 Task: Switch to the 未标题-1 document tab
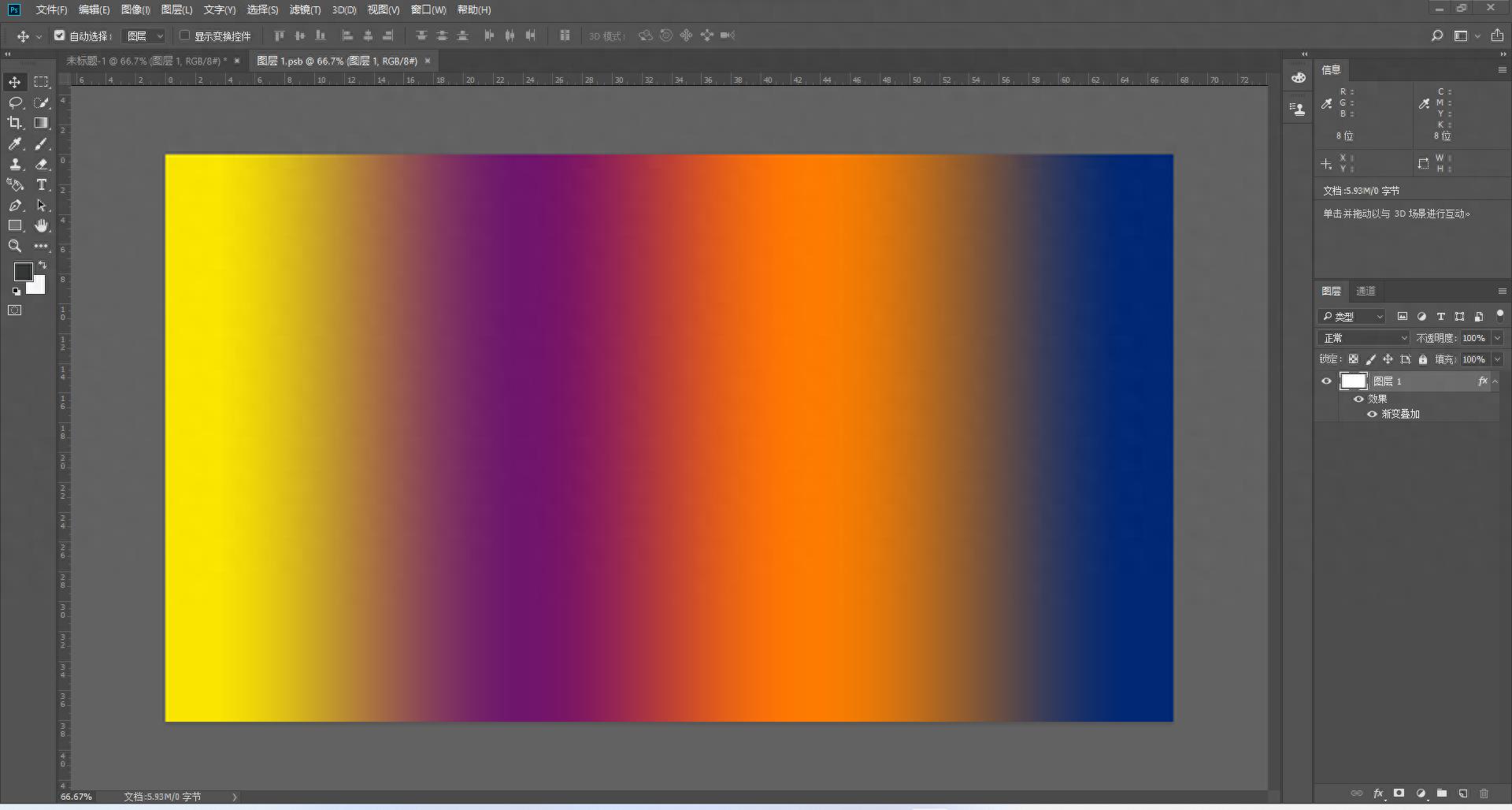[x=146, y=61]
